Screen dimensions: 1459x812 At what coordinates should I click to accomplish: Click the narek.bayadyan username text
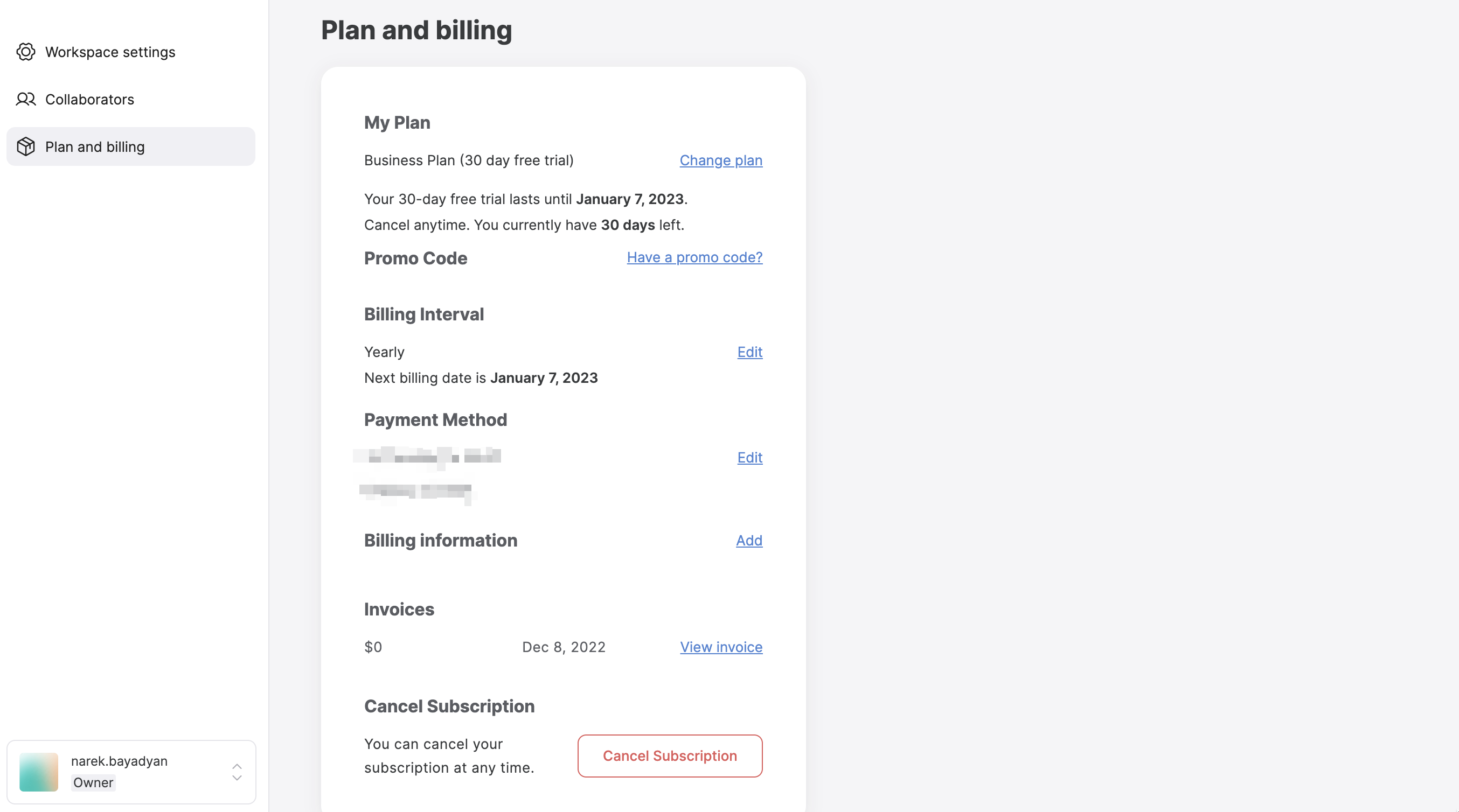(x=120, y=761)
